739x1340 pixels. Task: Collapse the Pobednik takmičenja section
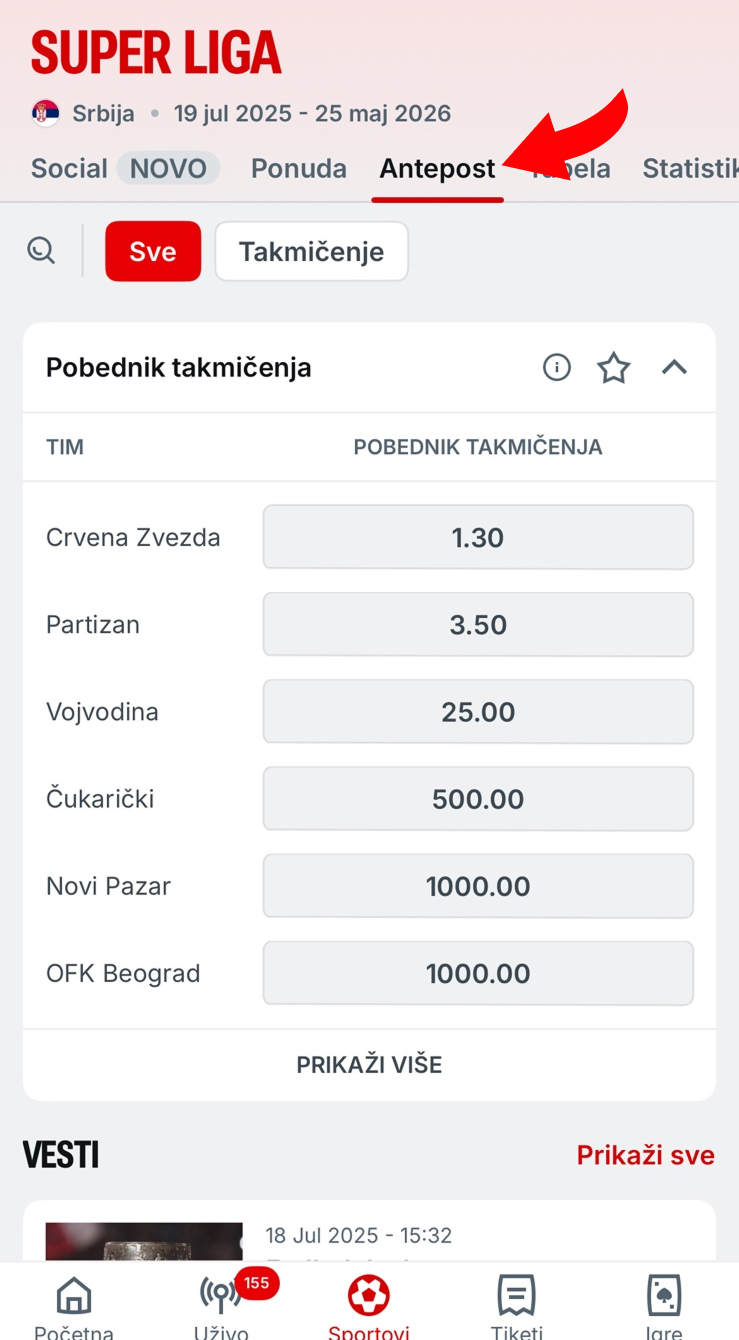coord(675,368)
